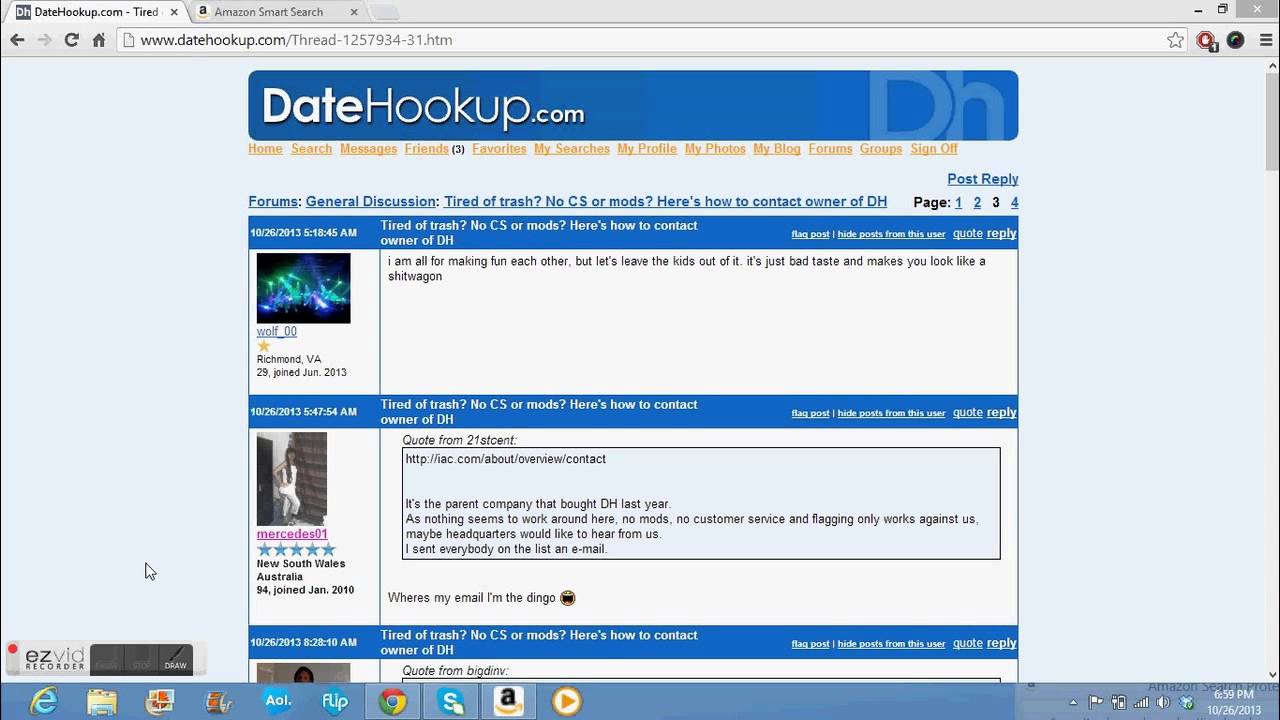Go to thread page 2
The height and width of the screenshot is (720, 1280).
[x=977, y=202]
